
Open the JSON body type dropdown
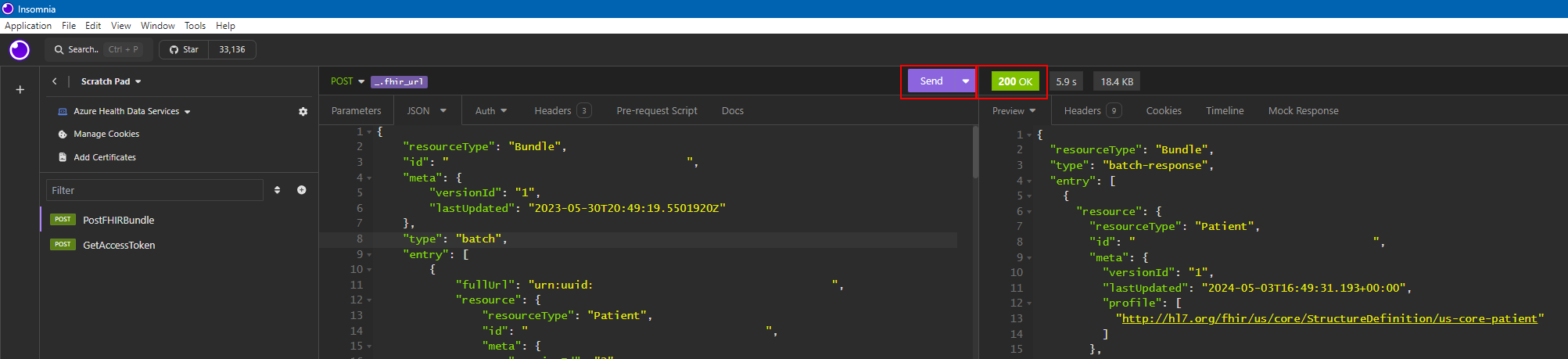click(426, 110)
